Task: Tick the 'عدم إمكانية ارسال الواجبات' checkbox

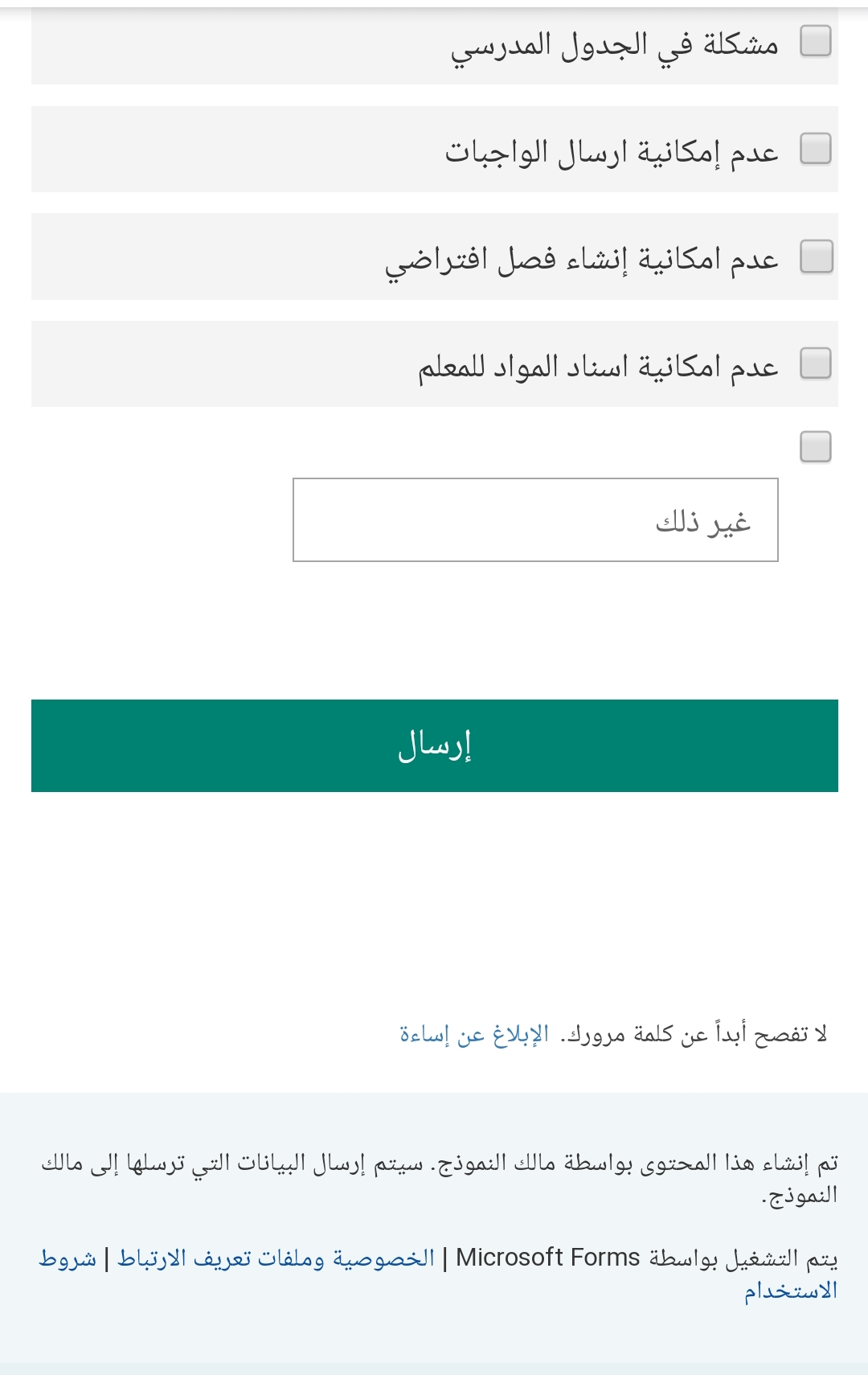Action: [x=816, y=149]
